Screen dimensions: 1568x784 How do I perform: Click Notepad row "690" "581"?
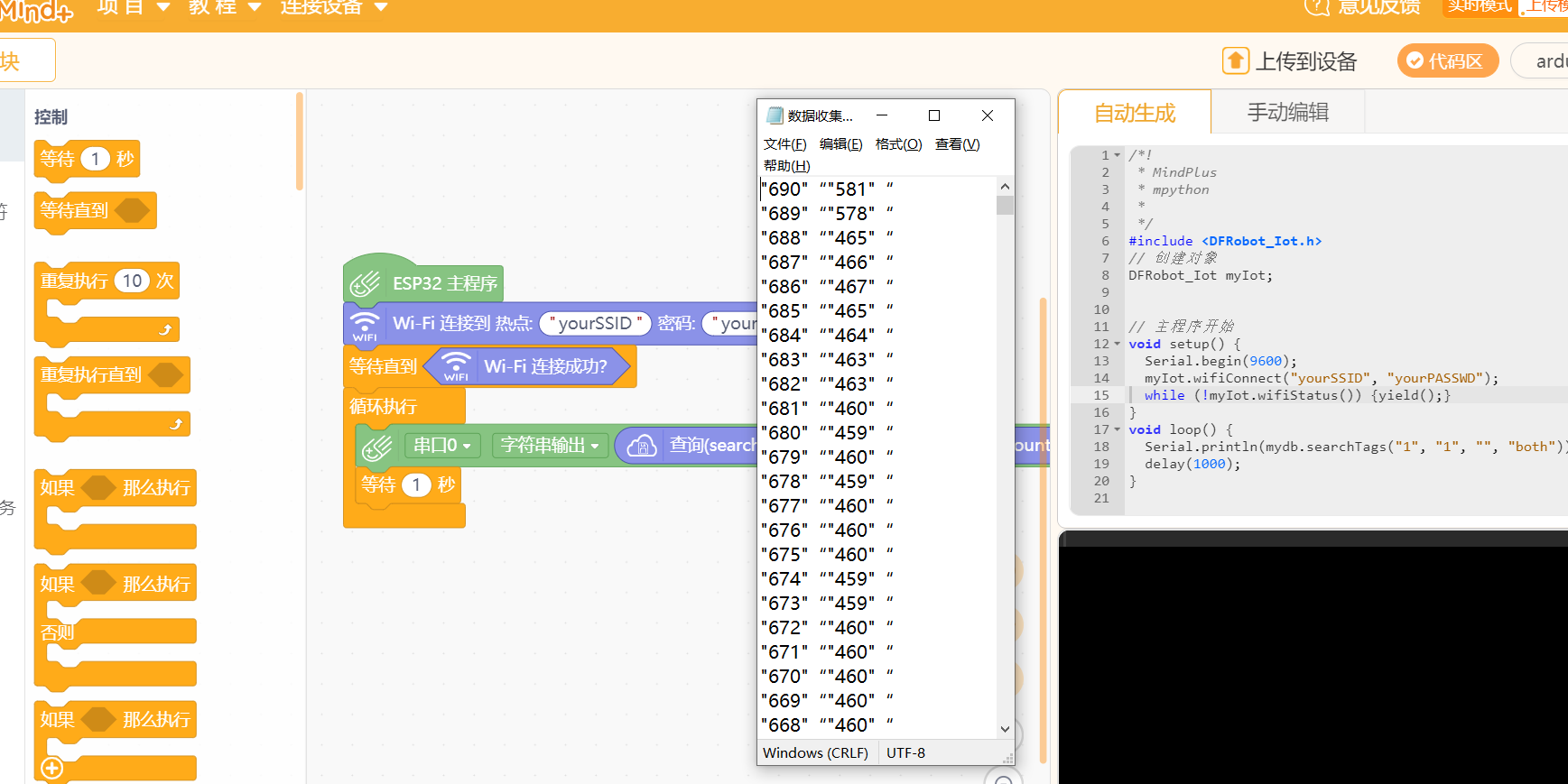827,189
